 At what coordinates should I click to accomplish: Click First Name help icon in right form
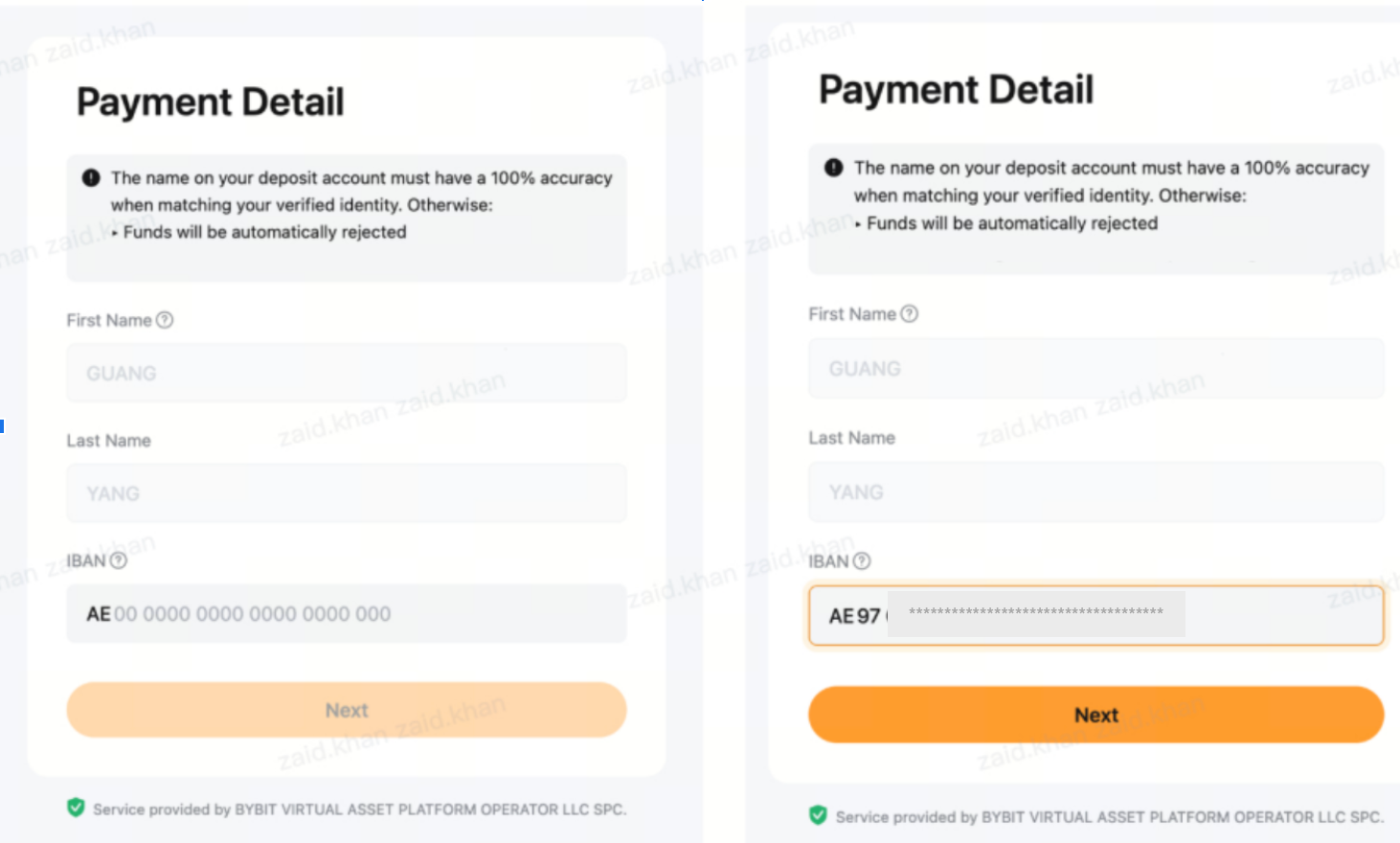click(910, 313)
